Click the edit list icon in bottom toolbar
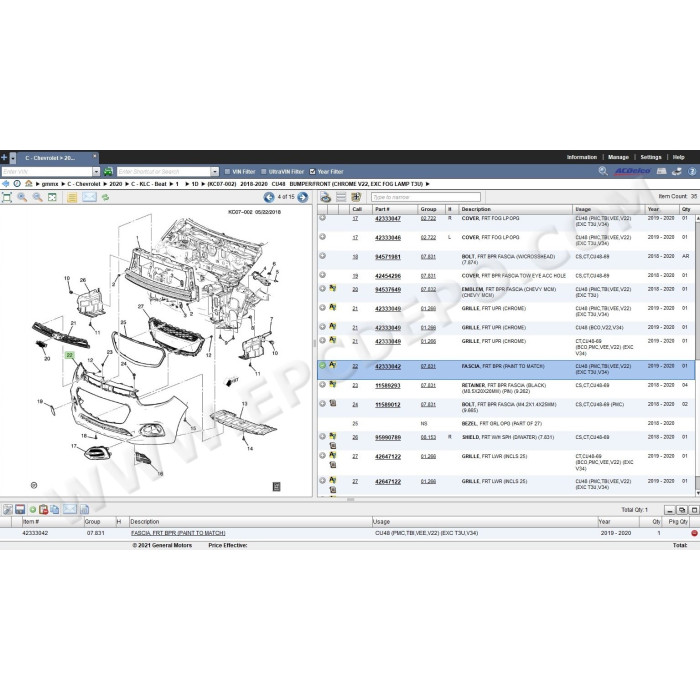This screenshot has height=700, width=700. click(x=8, y=509)
